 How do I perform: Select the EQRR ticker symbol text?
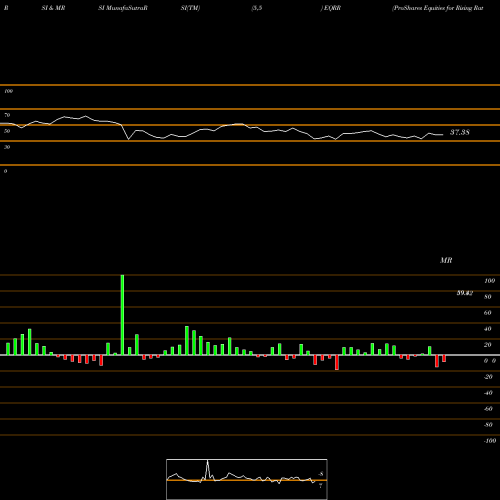(332, 8)
